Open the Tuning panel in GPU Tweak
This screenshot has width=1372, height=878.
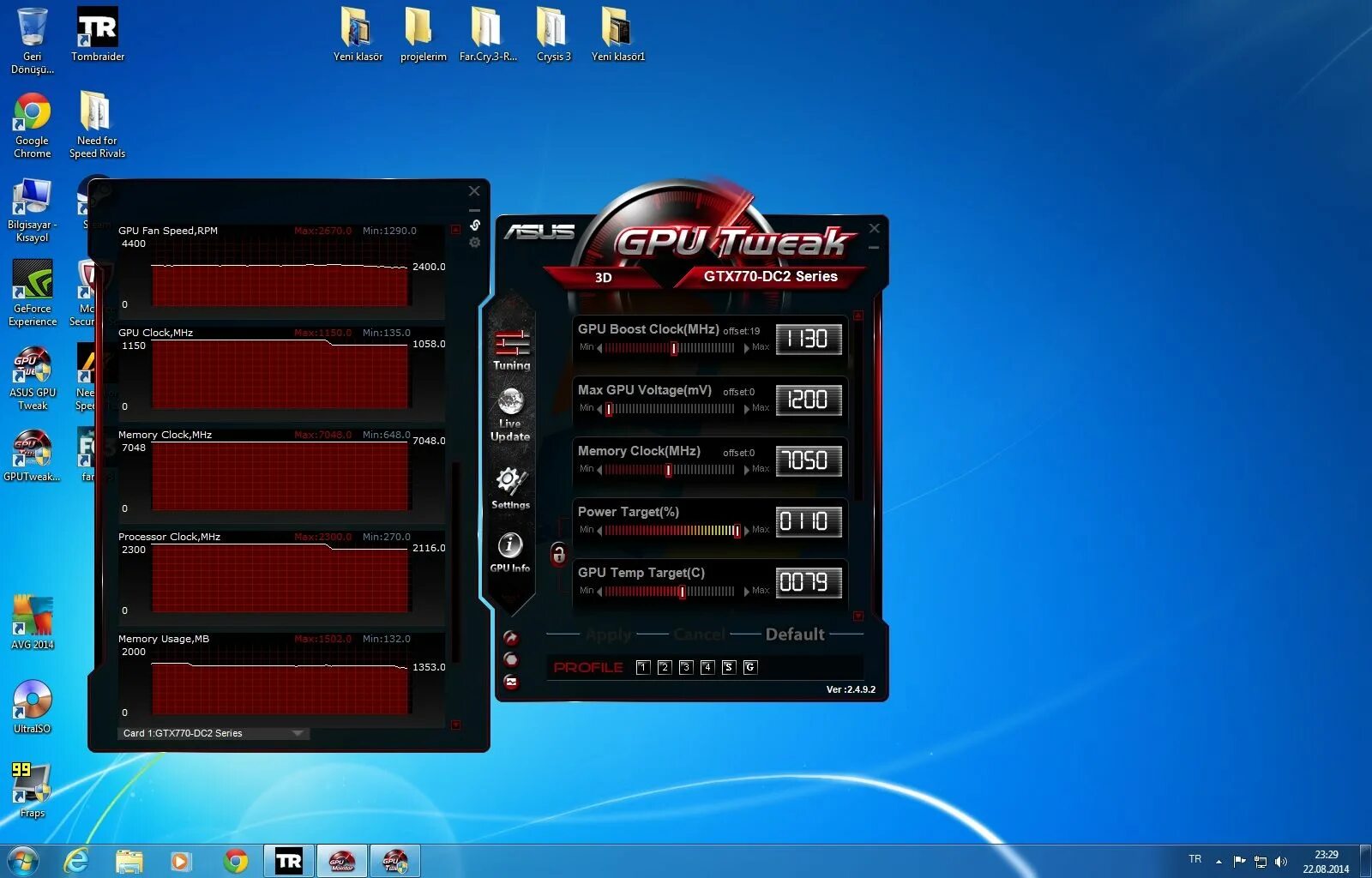click(x=511, y=350)
